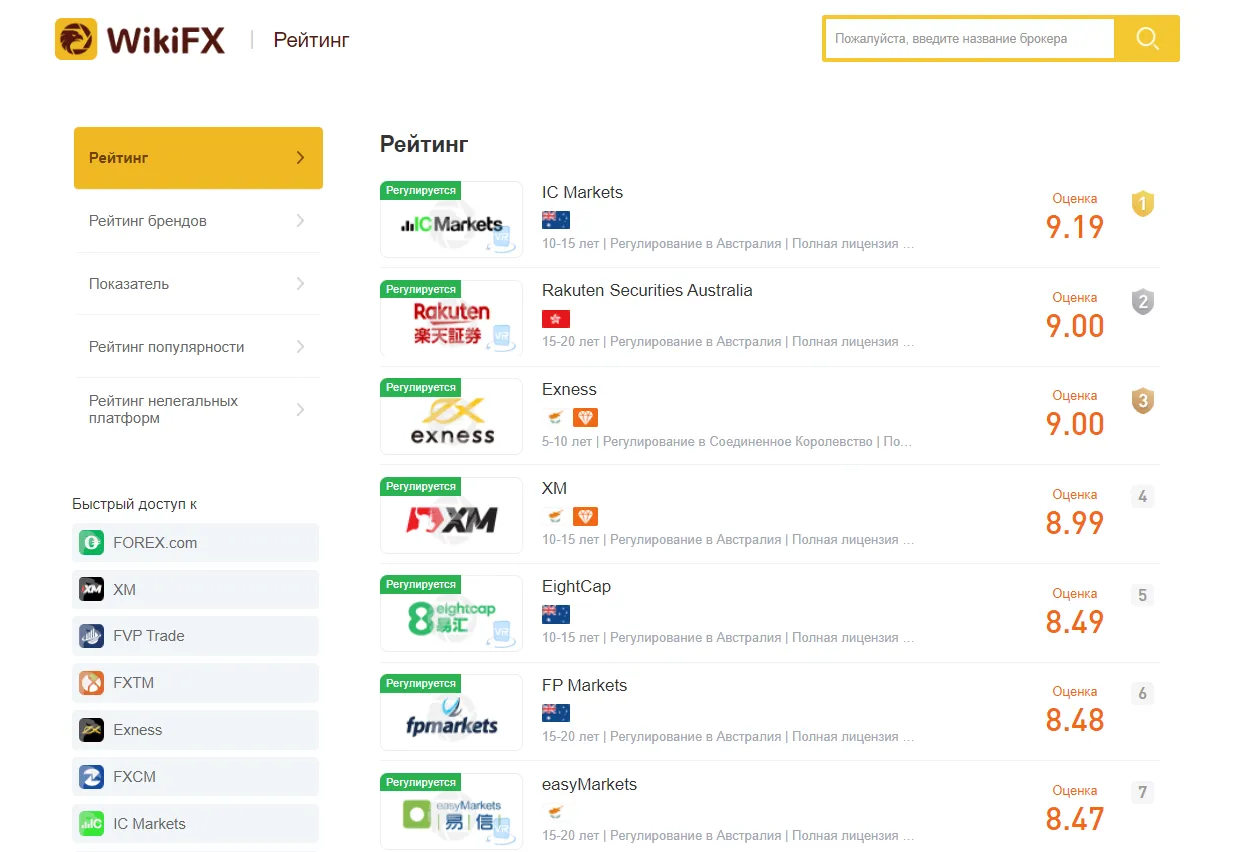Open Rakuten Securities Australia link
Image resolution: width=1234 pixels, height=852 pixels.
[x=647, y=291]
